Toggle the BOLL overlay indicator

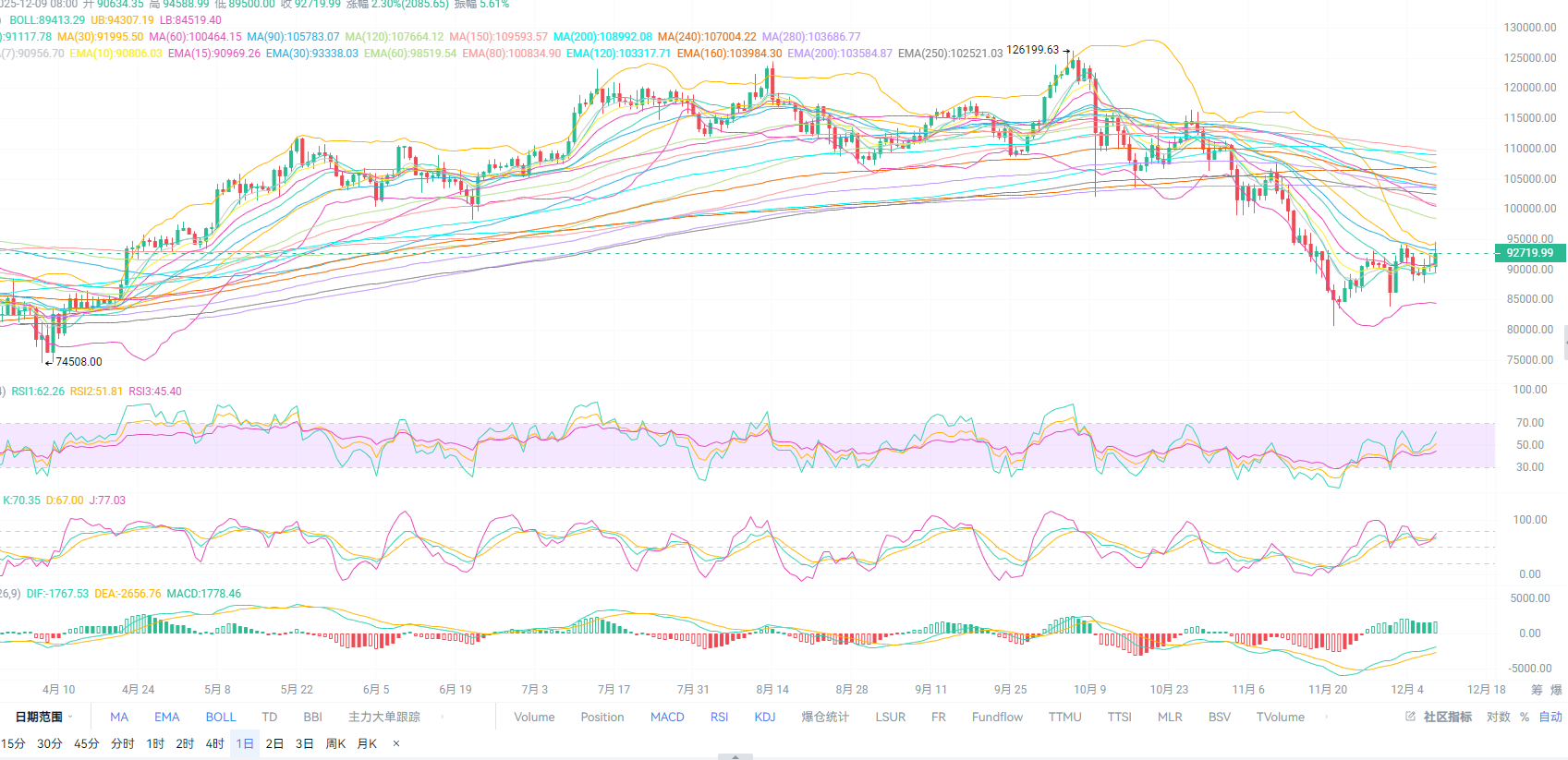point(221,717)
